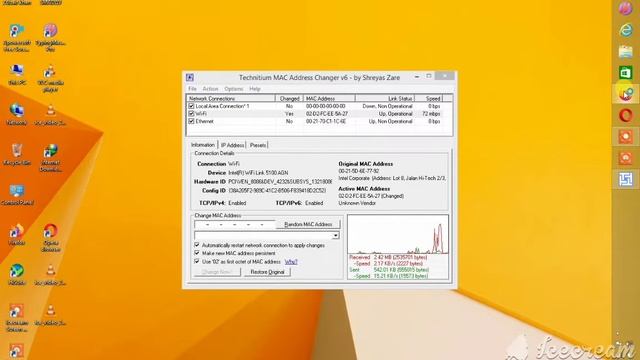
Task: Open the Help menu
Action: (255, 89)
